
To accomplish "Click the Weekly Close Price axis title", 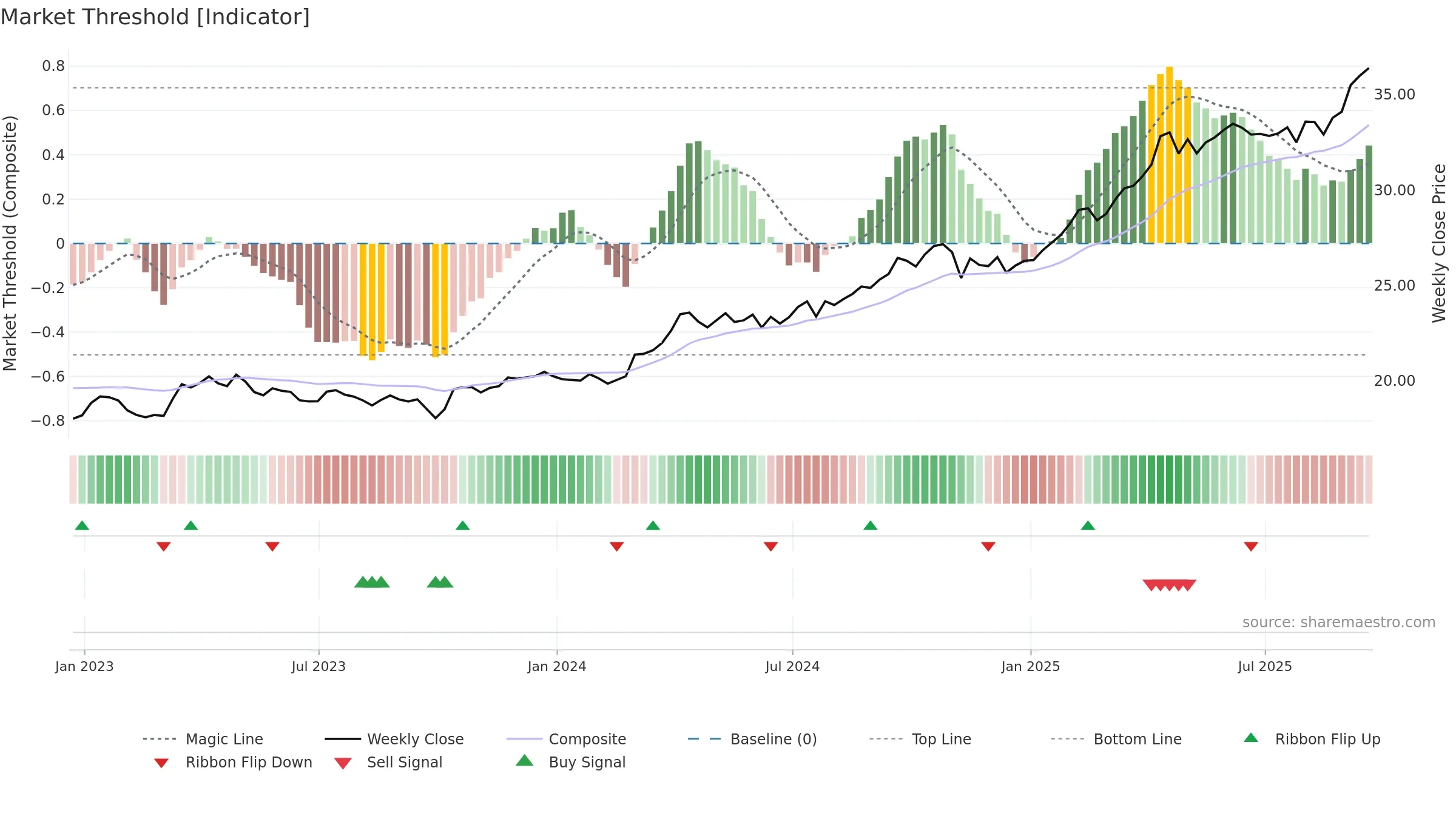I will [1439, 243].
